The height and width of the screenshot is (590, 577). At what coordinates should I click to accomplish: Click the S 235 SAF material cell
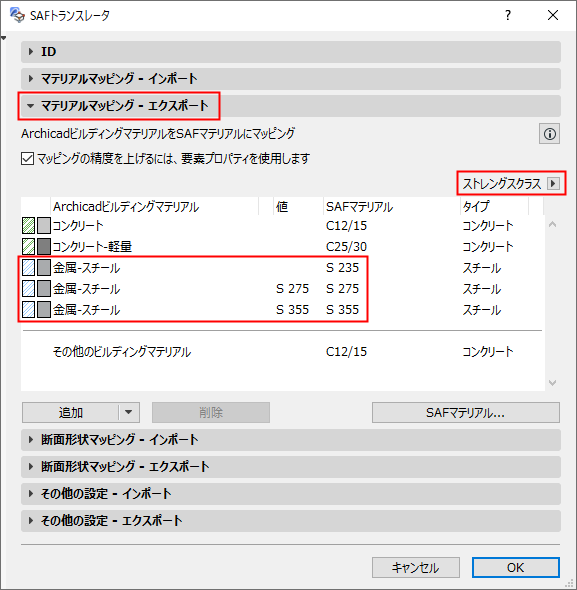pos(343,268)
